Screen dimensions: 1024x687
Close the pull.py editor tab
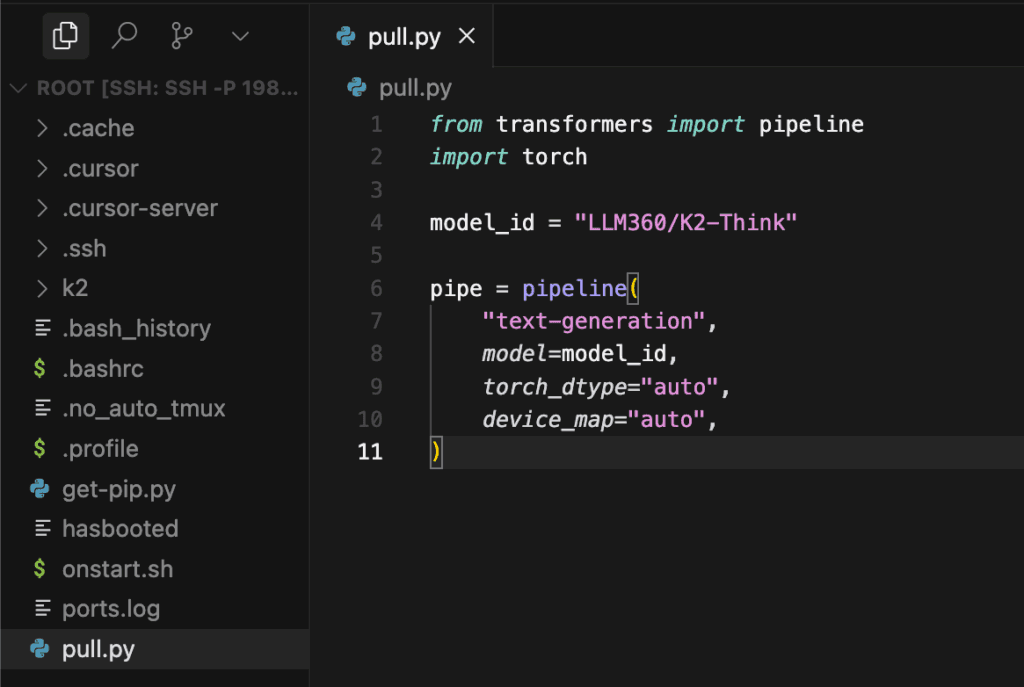coord(466,37)
